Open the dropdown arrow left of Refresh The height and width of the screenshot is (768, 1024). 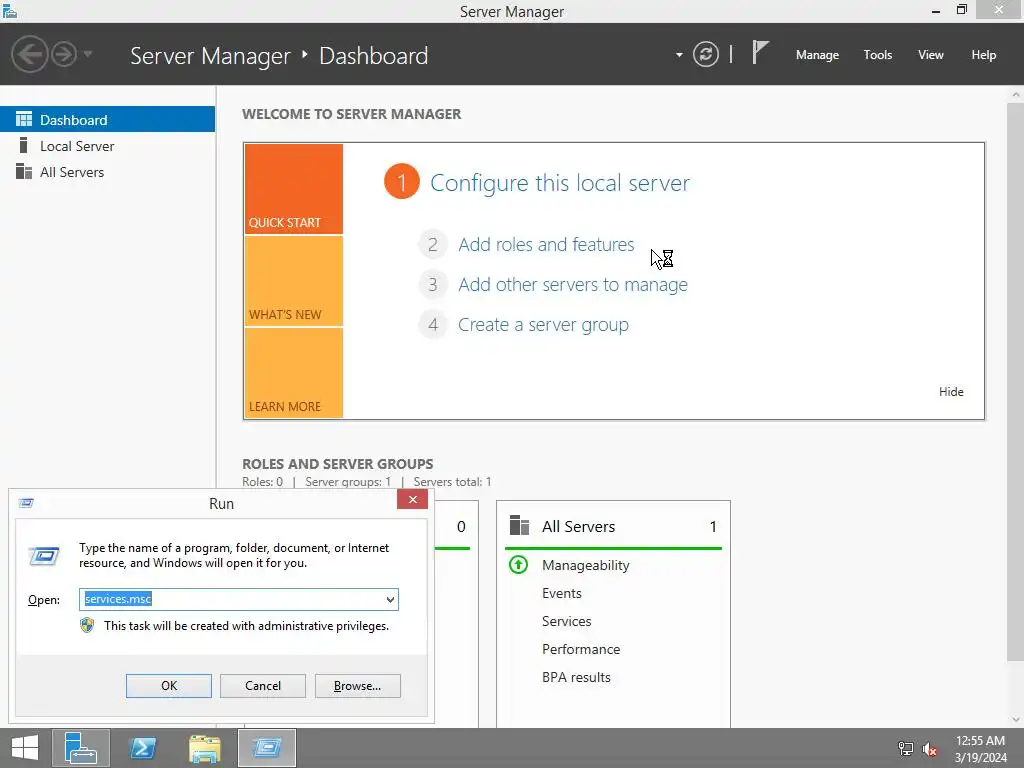(679, 55)
